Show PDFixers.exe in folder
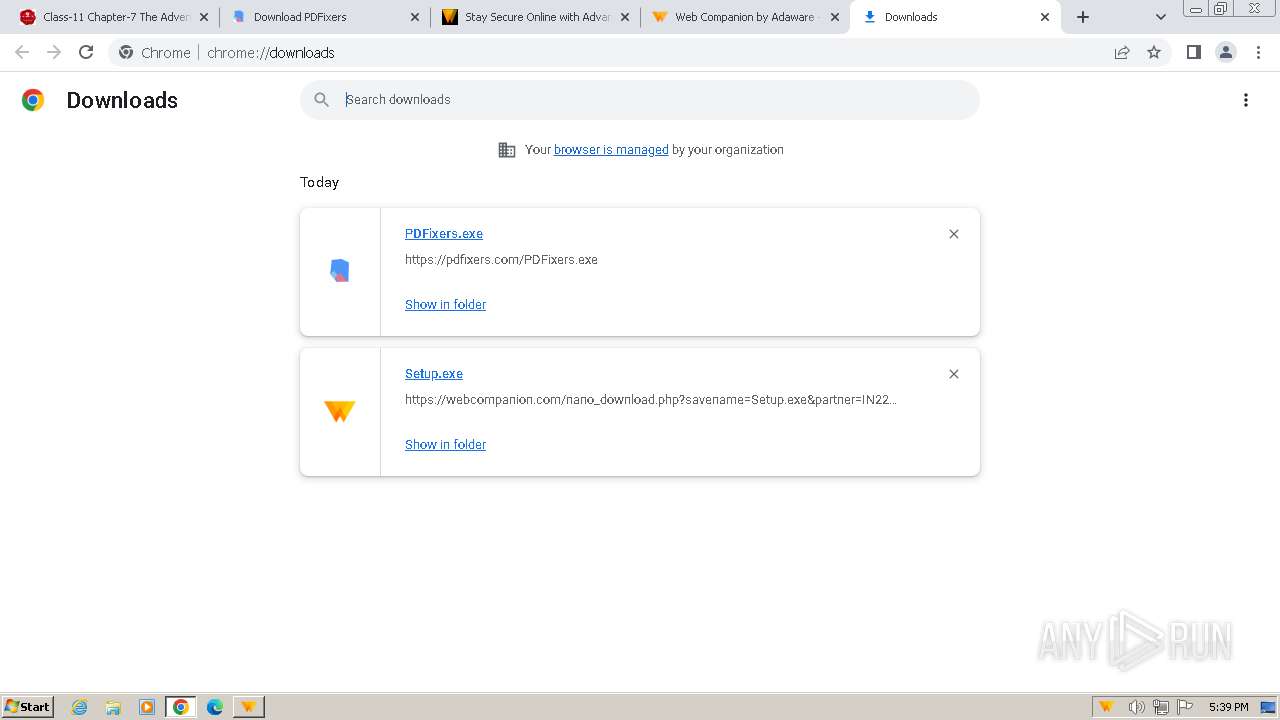 tap(445, 305)
